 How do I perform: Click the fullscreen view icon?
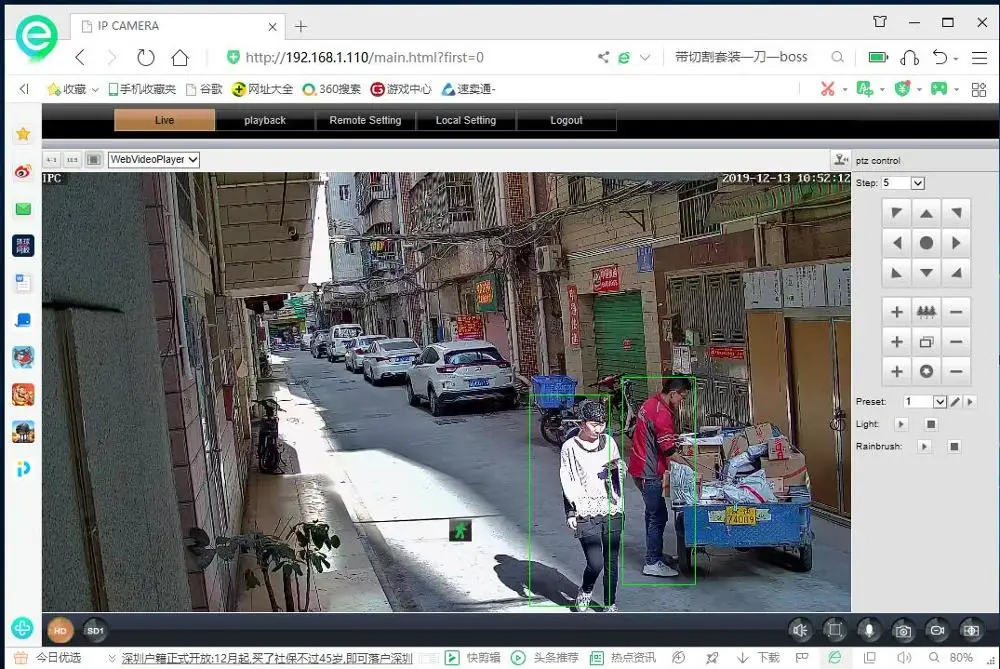(x=834, y=631)
